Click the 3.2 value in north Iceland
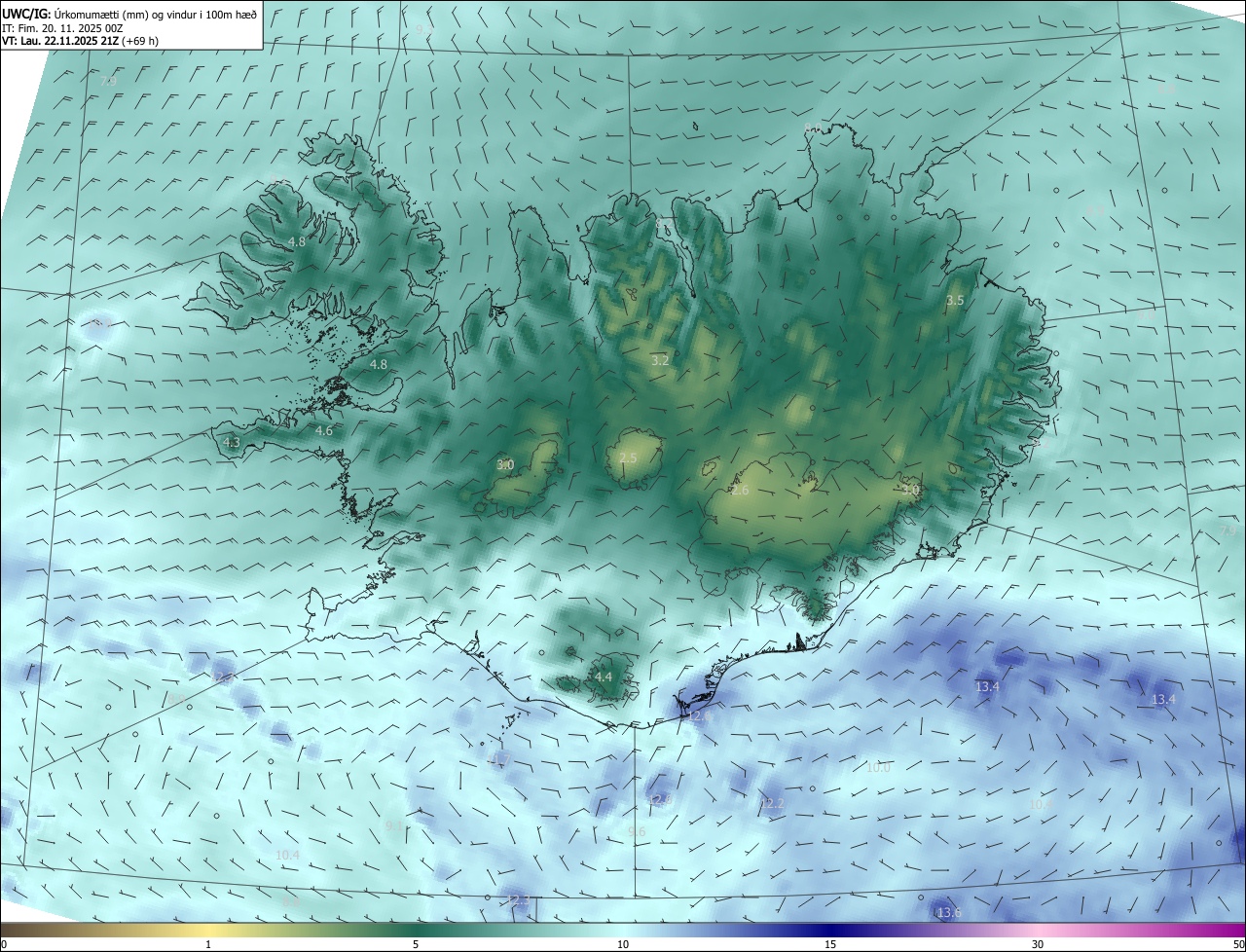Image resolution: width=1246 pixels, height=952 pixels. [x=660, y=360]
